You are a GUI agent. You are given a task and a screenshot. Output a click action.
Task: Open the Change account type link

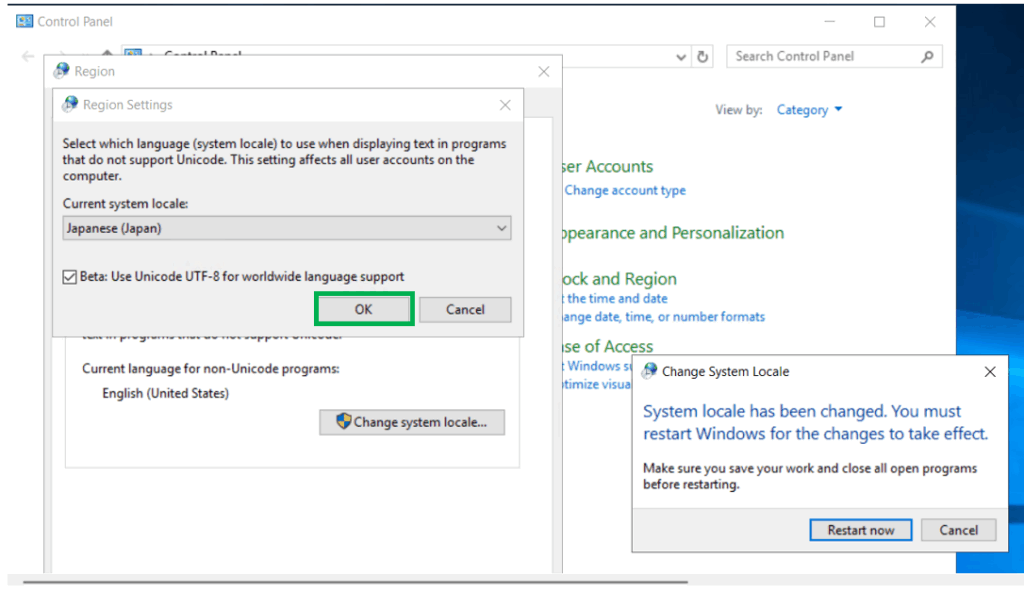[x=625, y=190]
